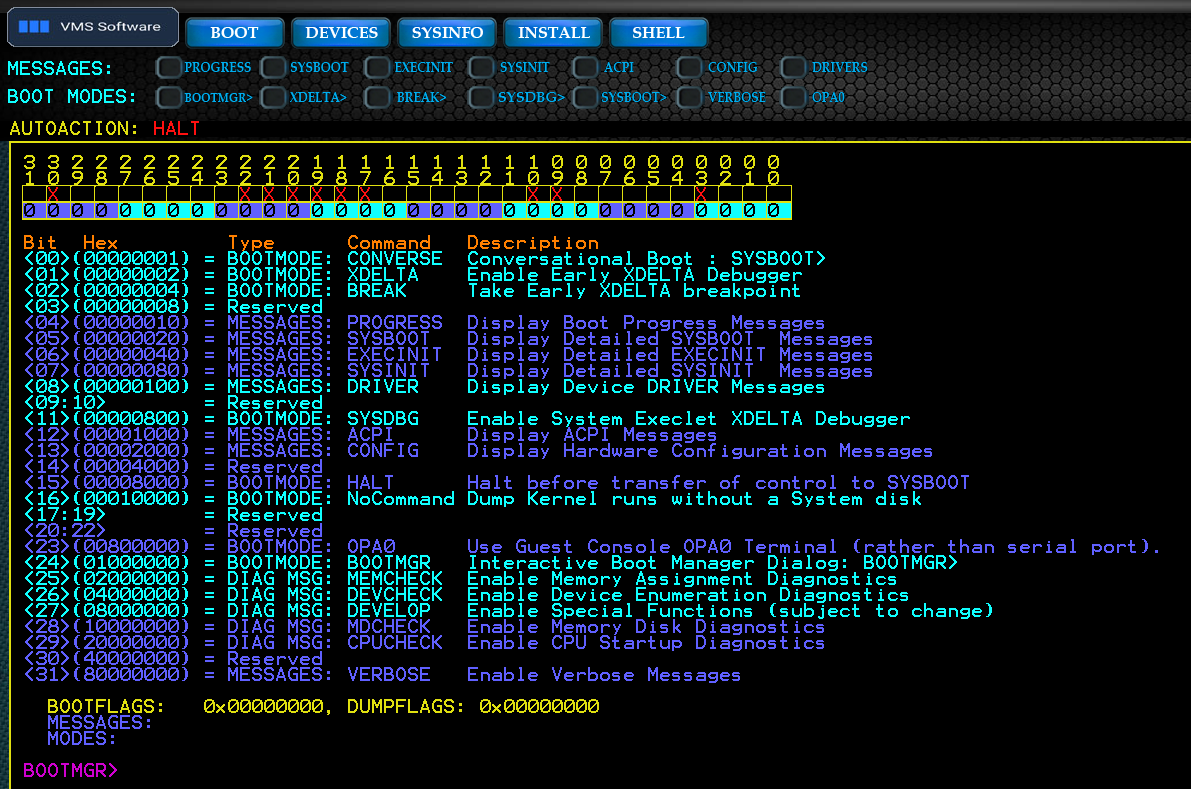Click the PROGRESS command in bit 04 row
The width and height of the screenshot is (1191, 789).
[394, 322]
